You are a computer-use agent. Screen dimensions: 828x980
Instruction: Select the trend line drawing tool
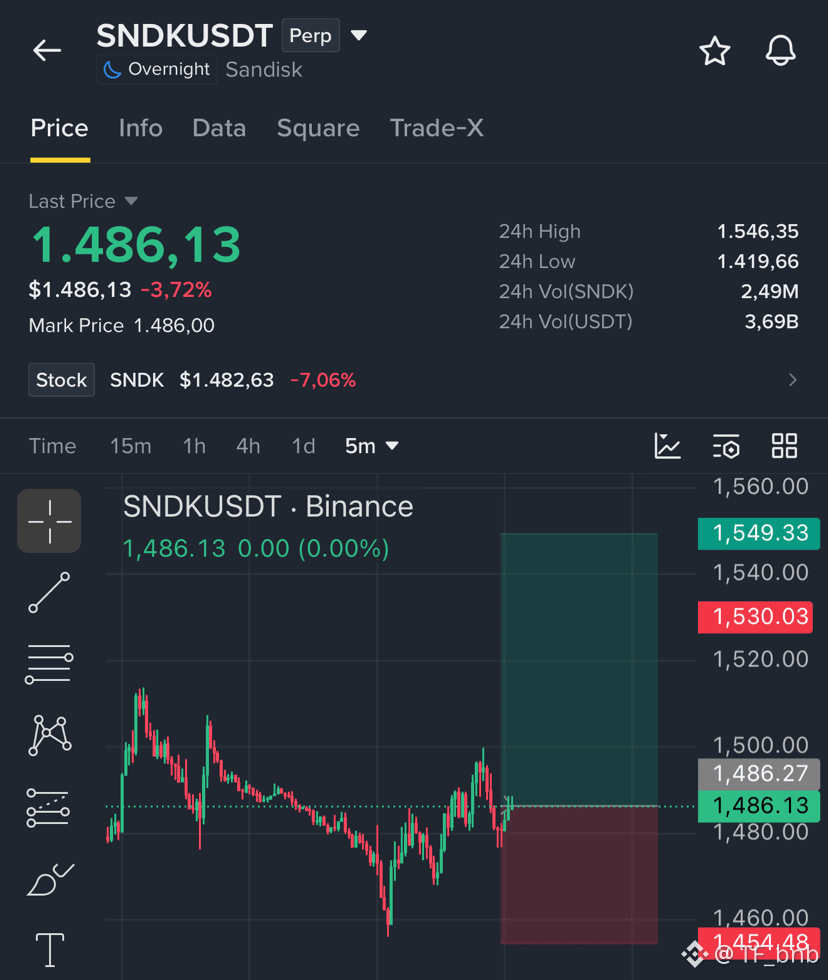(49, 592)
